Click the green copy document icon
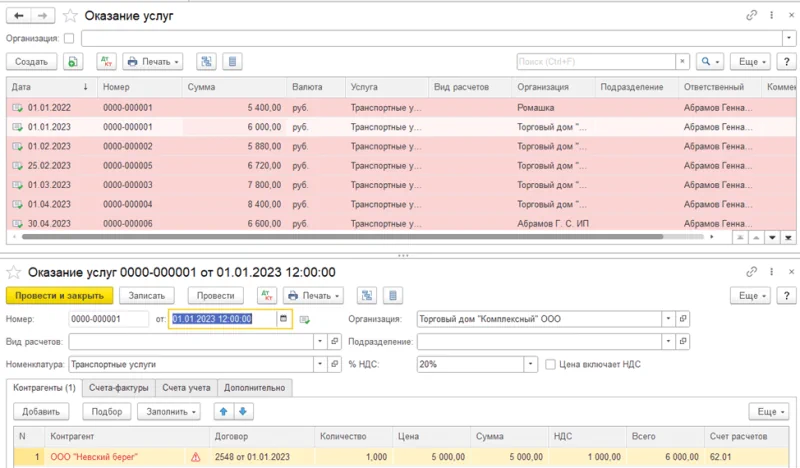The width and height of the screenshot is (800, 468). [74, 62]
